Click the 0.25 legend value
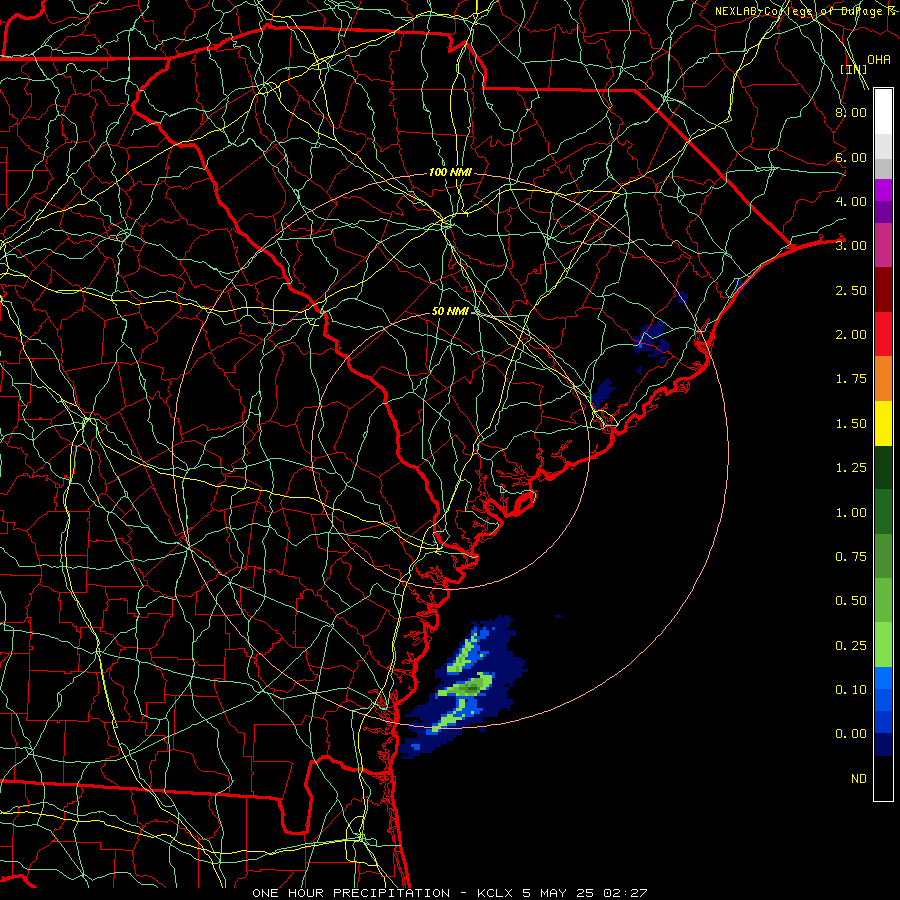Screen dimensions: 900x900 (851, 646)
